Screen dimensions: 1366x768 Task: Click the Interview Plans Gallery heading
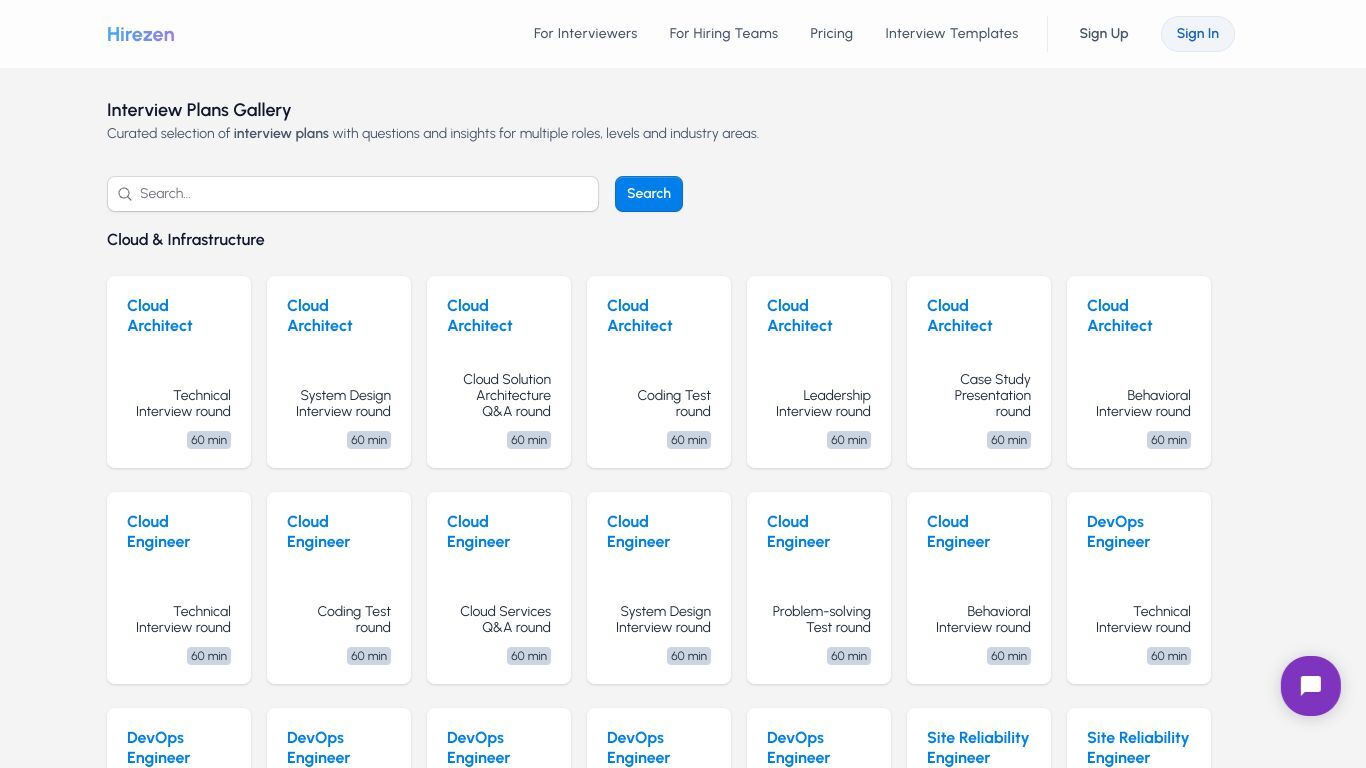[x=199, y=110]
